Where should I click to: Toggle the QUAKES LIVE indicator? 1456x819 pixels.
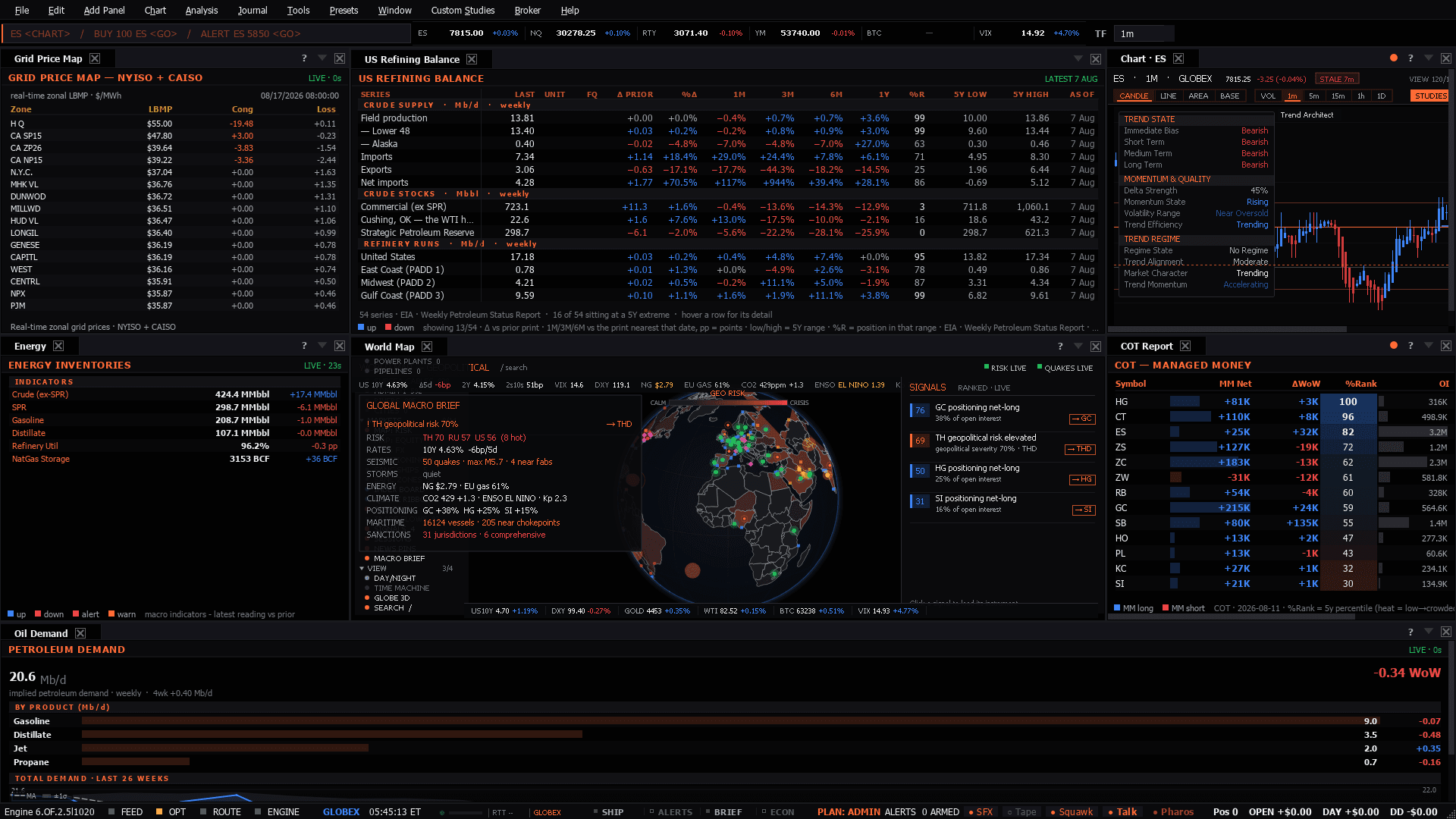coord(1065,368)
